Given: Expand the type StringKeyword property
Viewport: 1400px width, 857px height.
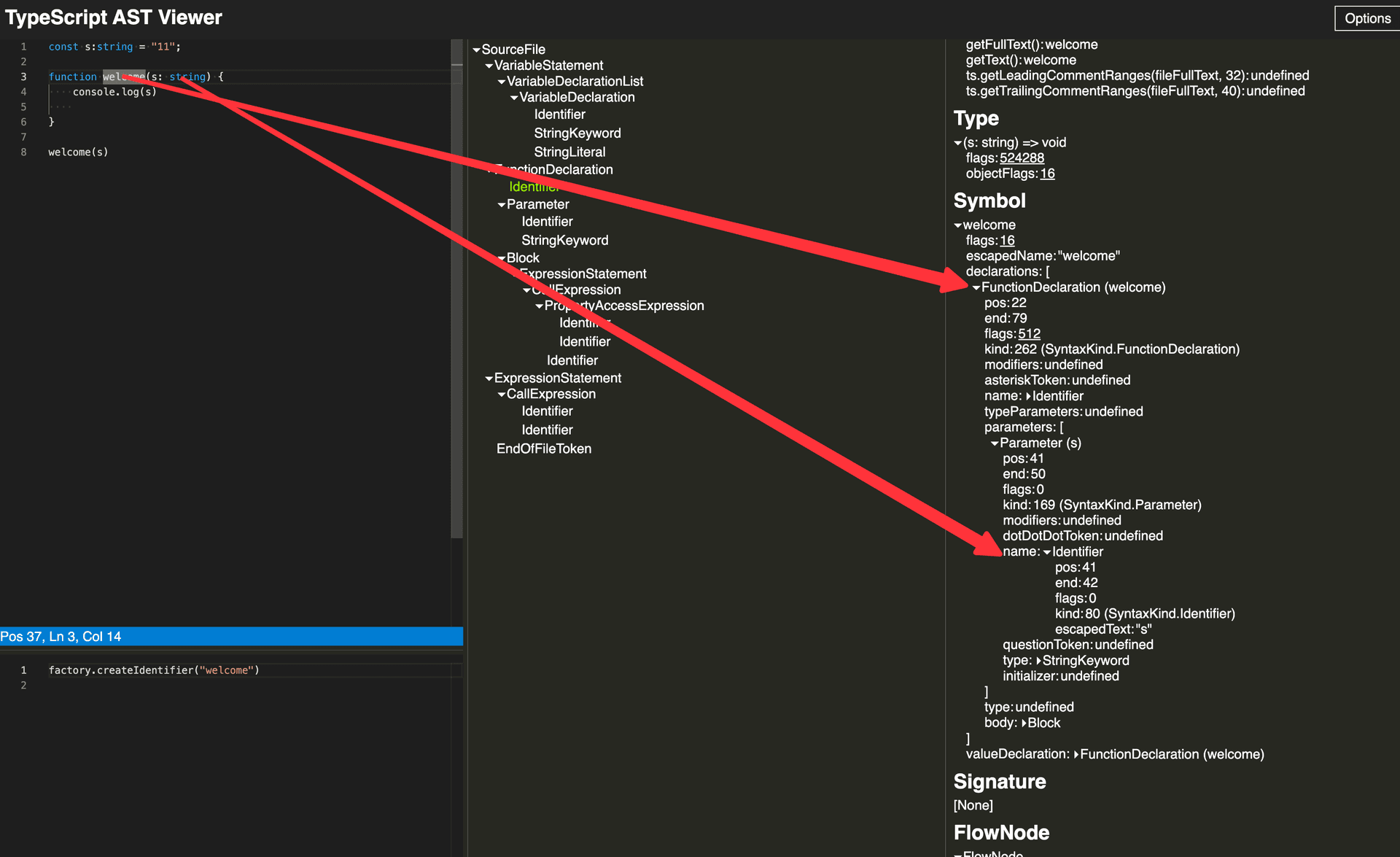Looking at the screenshot, I should pyautogui.click(x=1038, y=661).
